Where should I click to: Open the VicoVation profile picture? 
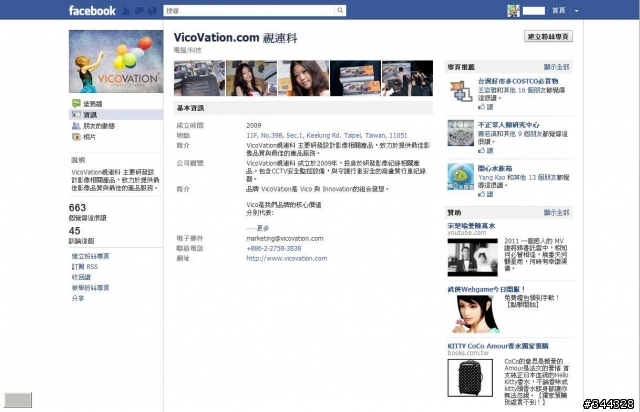tap(116, 61)
